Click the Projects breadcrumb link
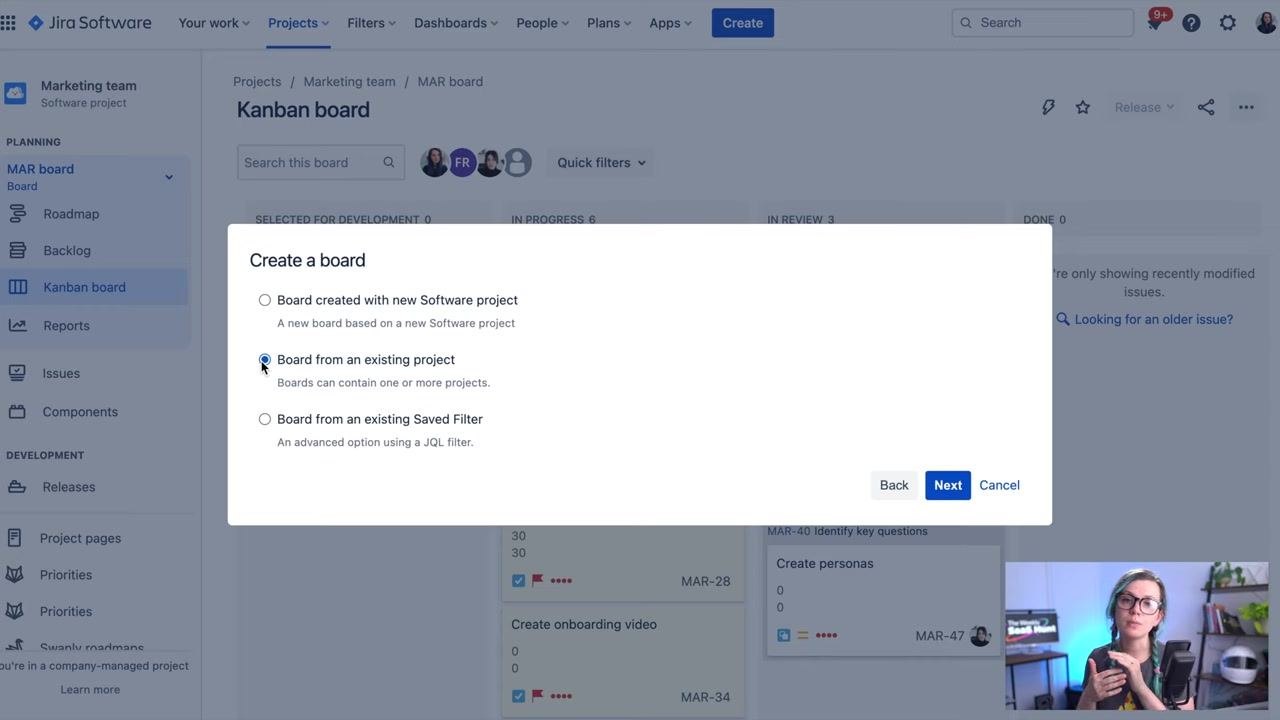Image resolution: width=1280 pixels, height=720 pixels. 257,81
